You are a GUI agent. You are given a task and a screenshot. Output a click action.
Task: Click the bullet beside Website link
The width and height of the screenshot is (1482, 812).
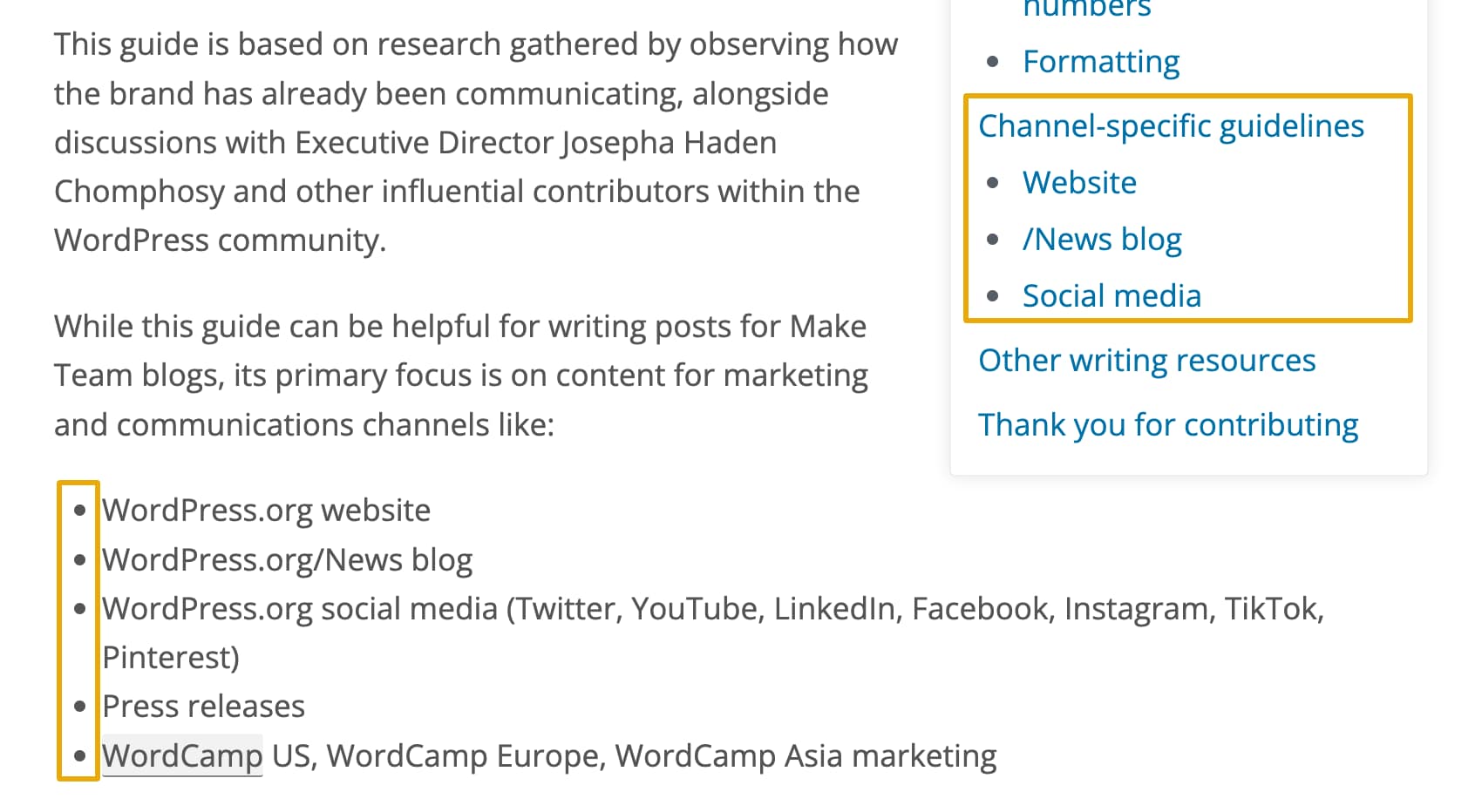(992, 183)
